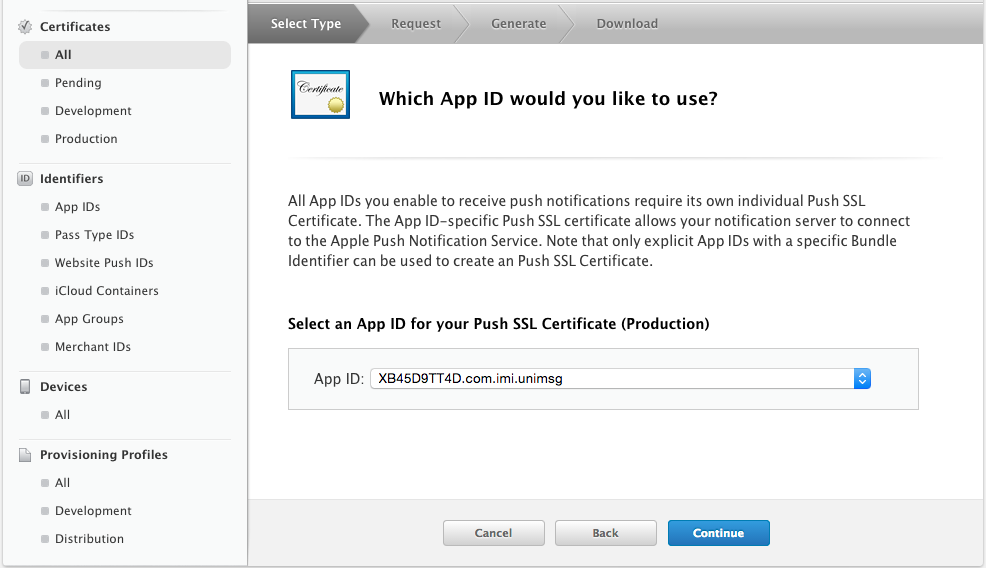Click the Continue button
Image resolution: width=986 pixels, height=568 pixels.
(x=719, y=533)
